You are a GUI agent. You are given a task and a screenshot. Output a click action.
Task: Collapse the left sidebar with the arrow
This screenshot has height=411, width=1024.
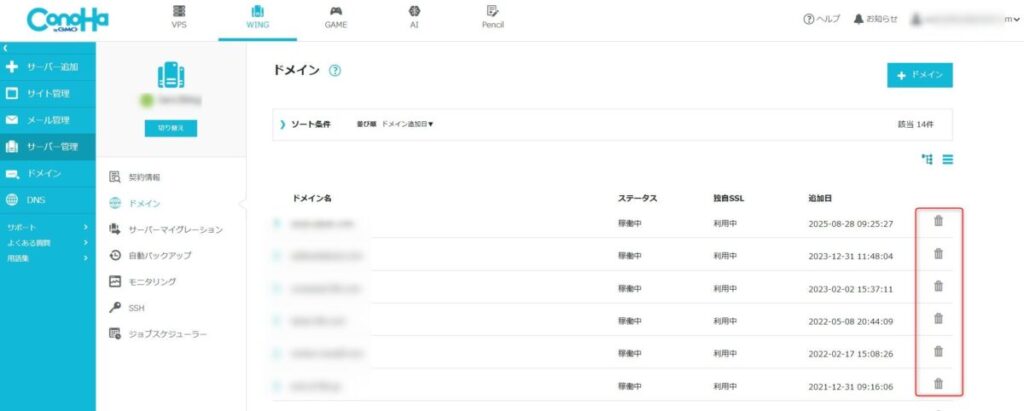(x=5, y=48)
